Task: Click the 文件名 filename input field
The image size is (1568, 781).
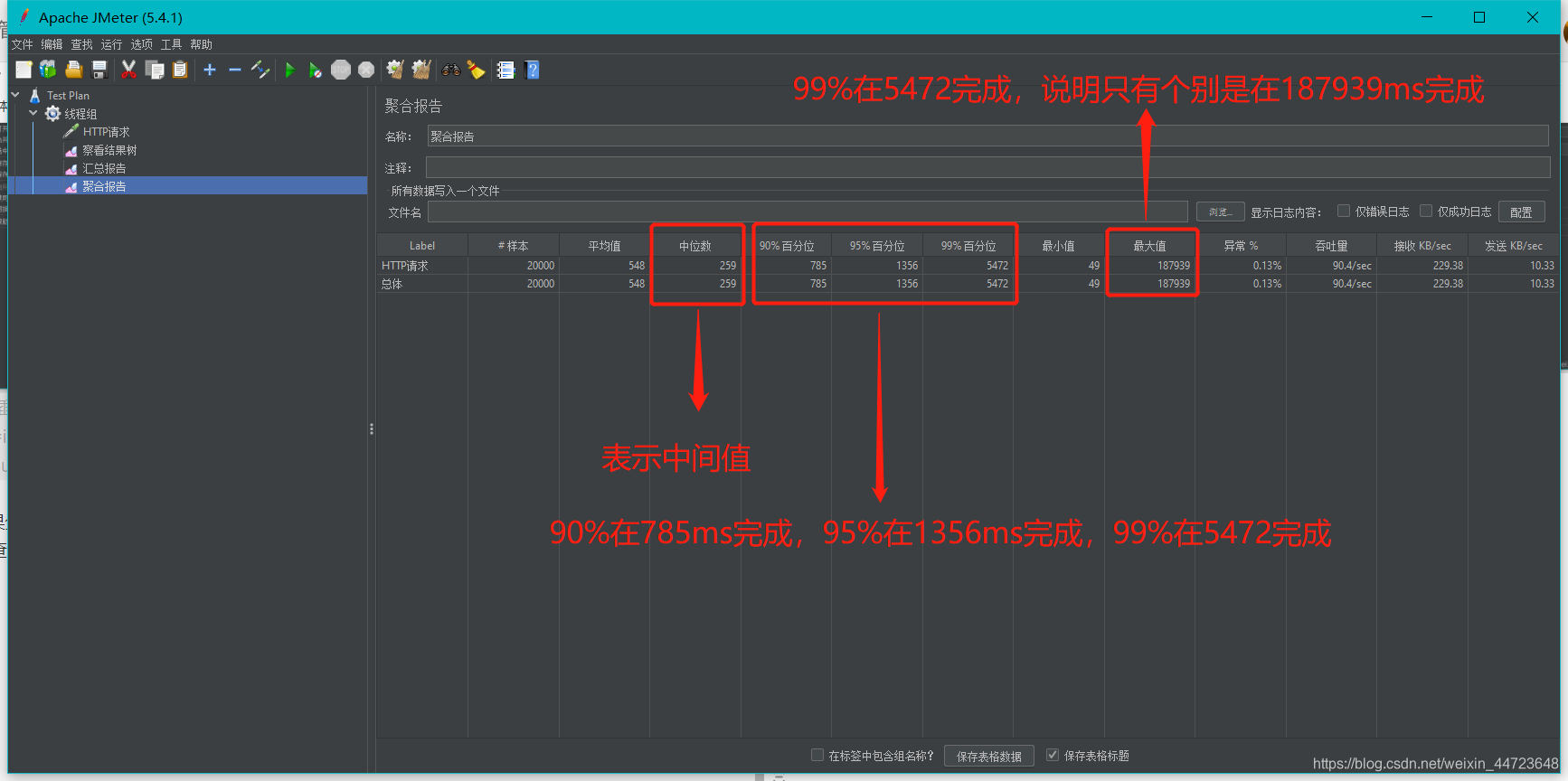Action: (808, 212)
